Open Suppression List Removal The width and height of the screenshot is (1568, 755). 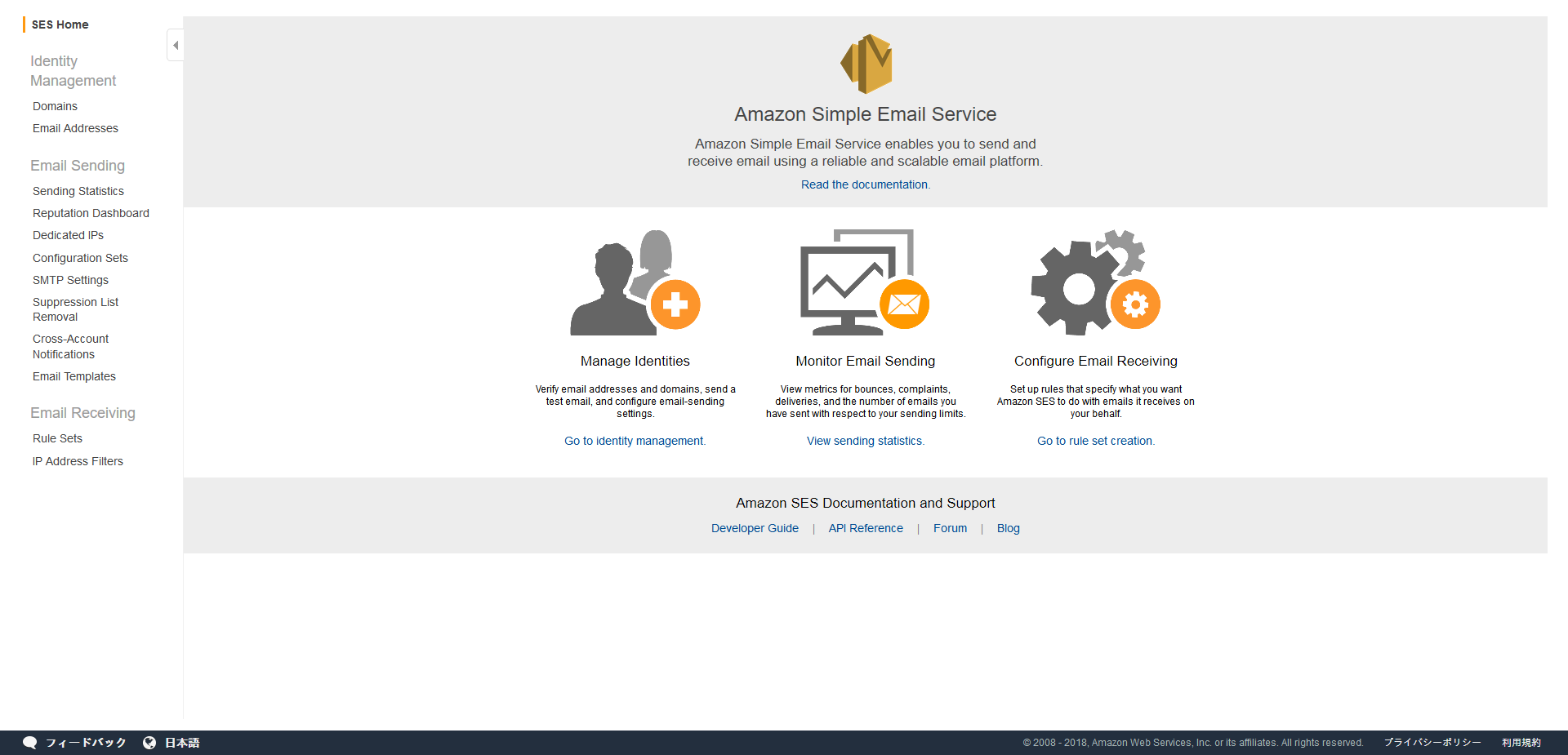click(75, 309)
